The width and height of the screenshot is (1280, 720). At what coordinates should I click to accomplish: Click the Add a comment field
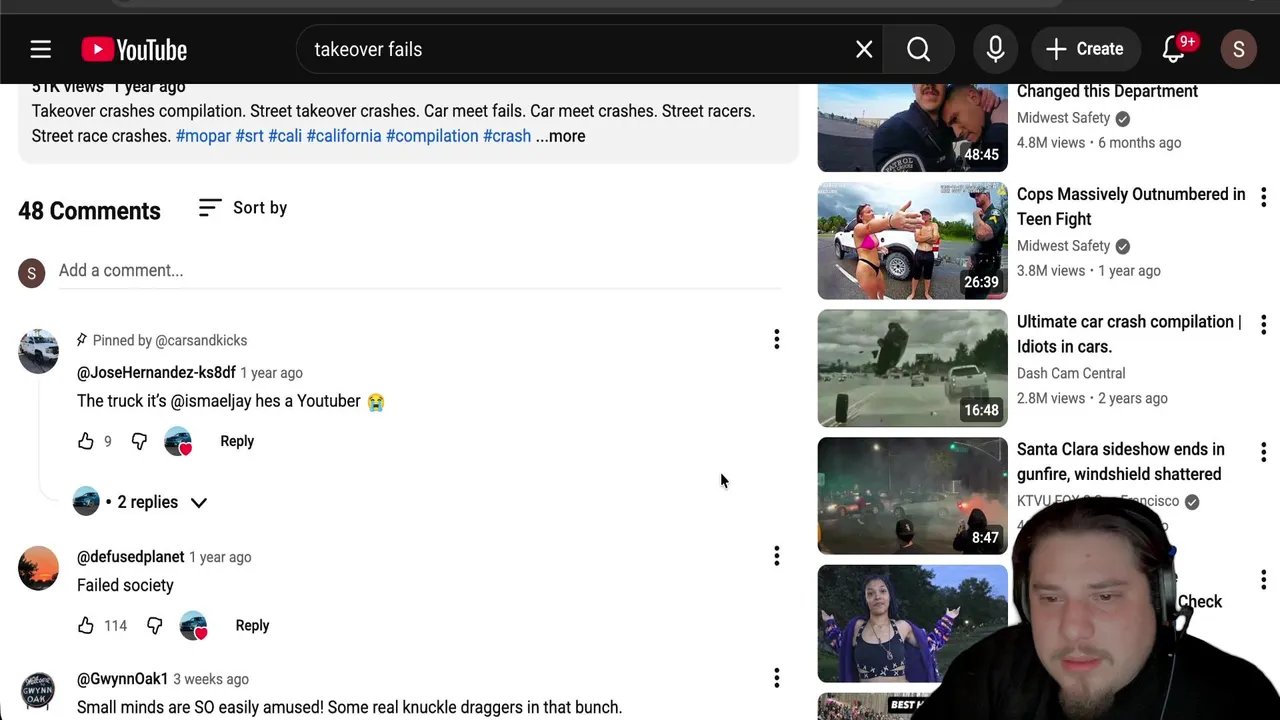[420, 271]
